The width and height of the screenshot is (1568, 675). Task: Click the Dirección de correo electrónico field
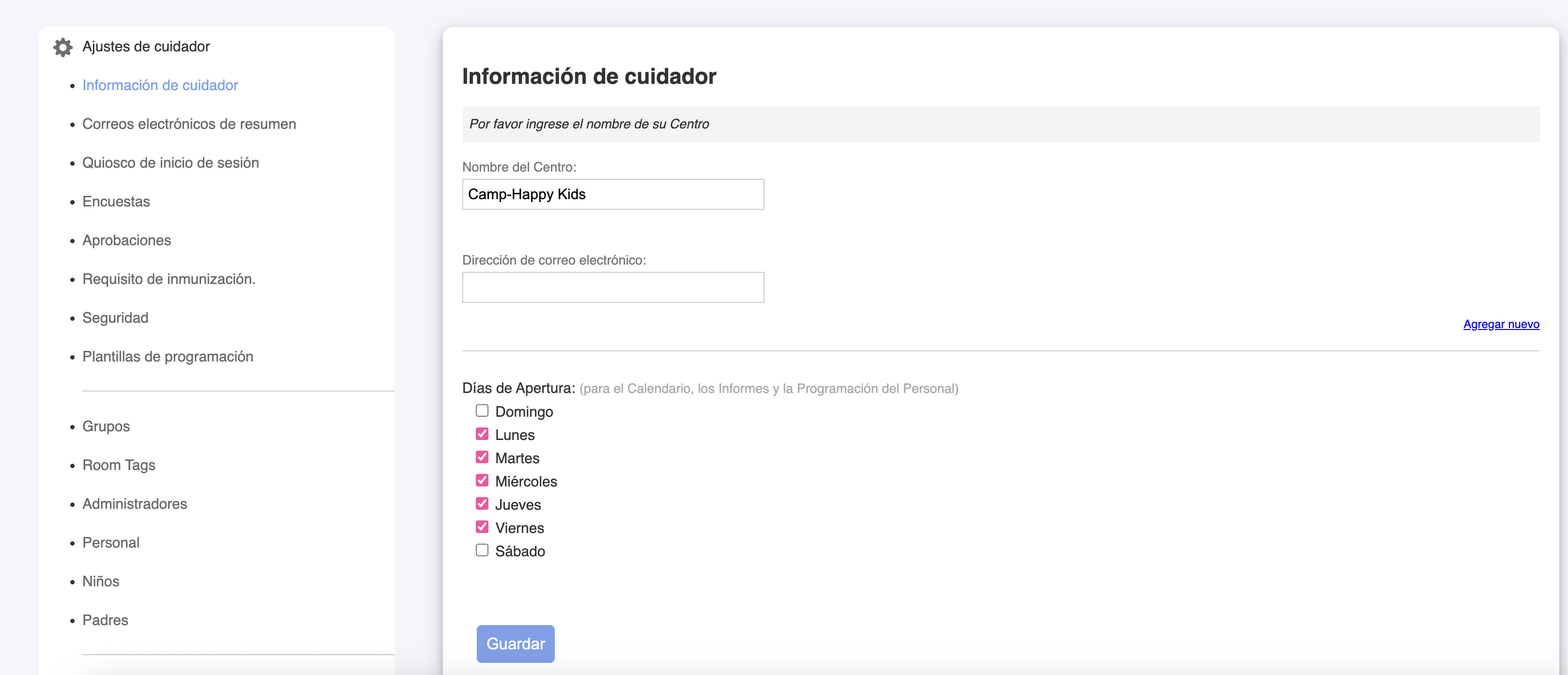click(612, 287)
